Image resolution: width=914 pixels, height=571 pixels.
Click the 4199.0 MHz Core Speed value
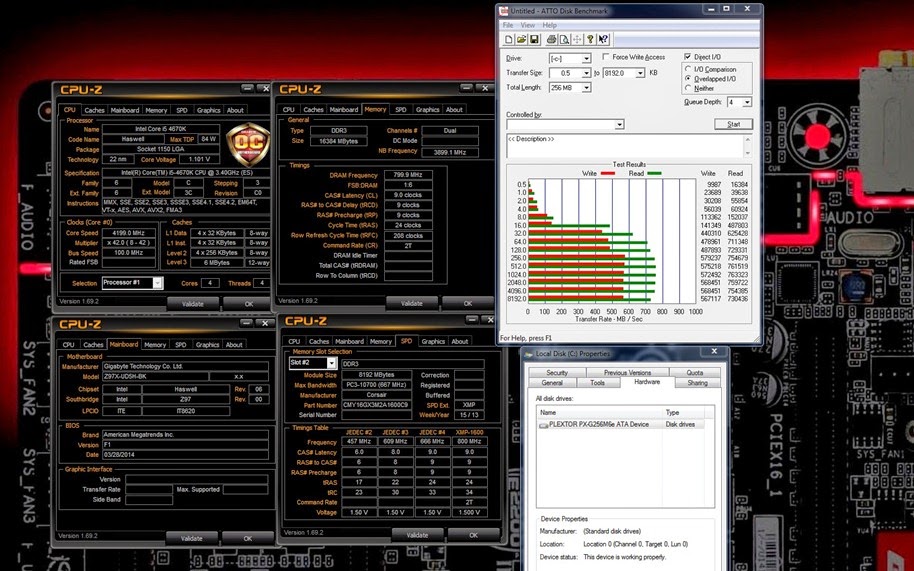pyautogui.click(x=129, y=233)
